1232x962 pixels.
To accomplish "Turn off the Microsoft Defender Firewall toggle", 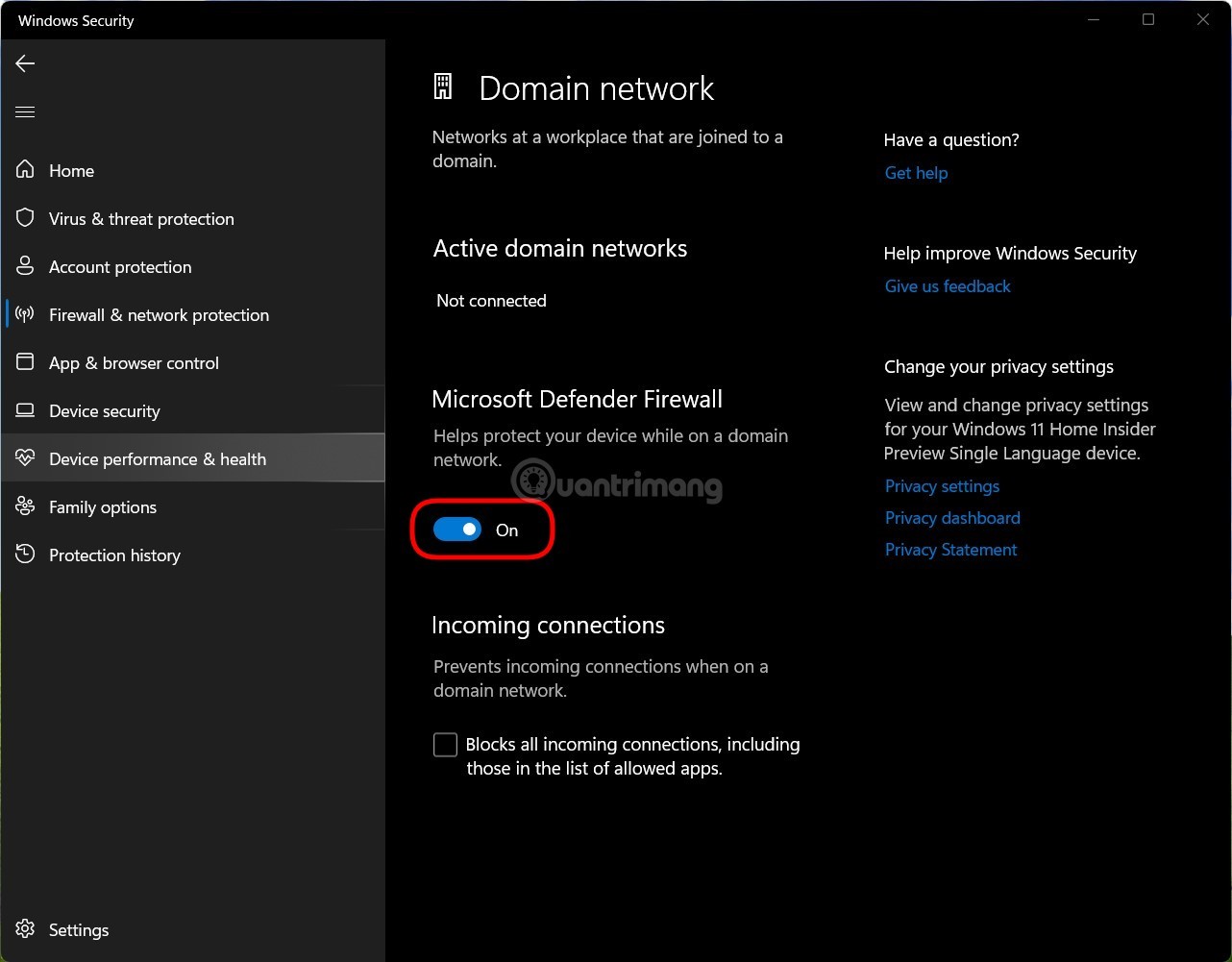I will [457, 530].
